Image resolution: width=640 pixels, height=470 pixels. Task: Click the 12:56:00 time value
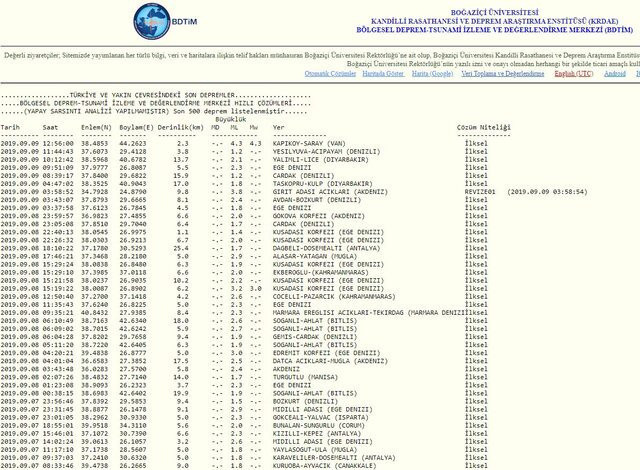click(58, 144)
